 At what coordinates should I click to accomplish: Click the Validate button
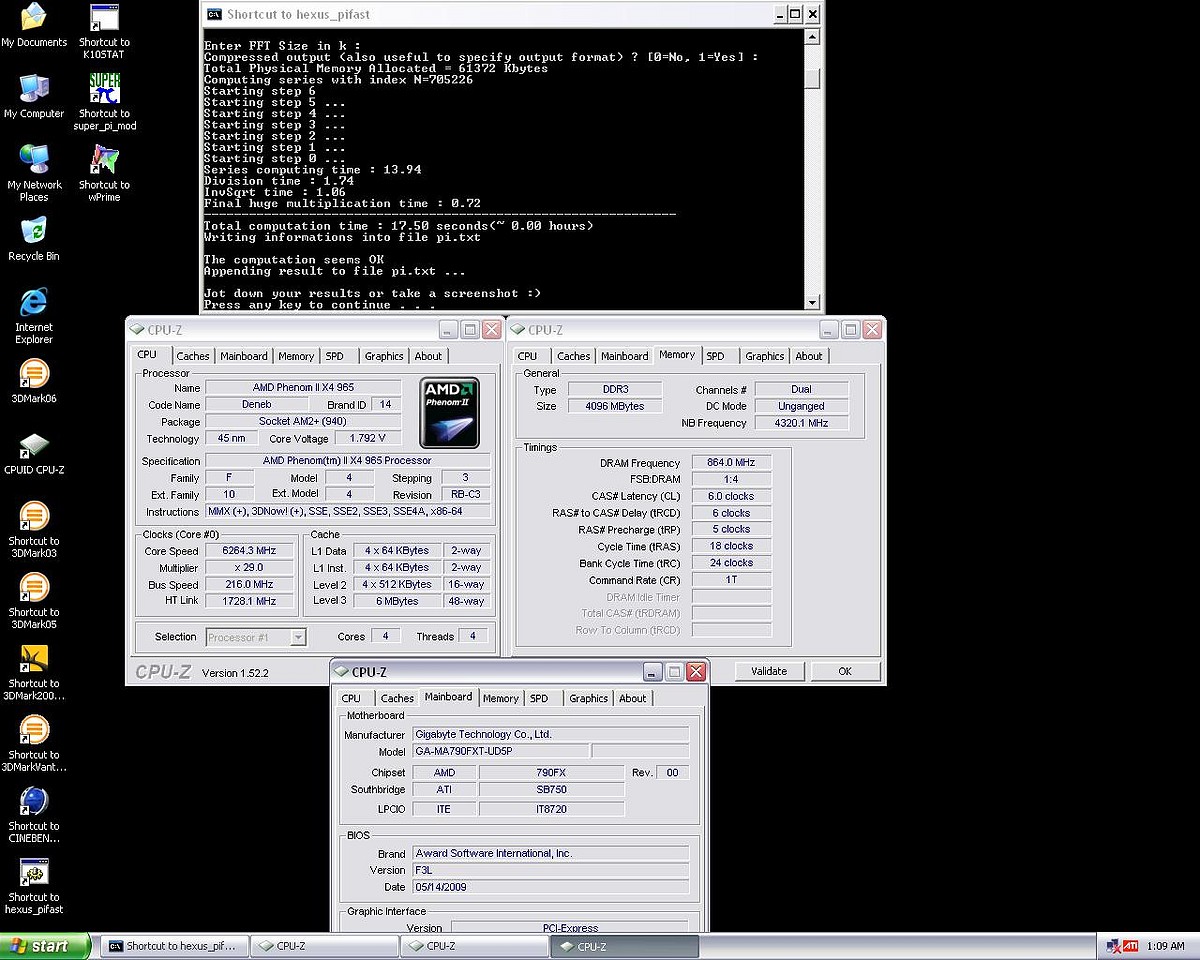pyautogui.click(x=769, y=671)
